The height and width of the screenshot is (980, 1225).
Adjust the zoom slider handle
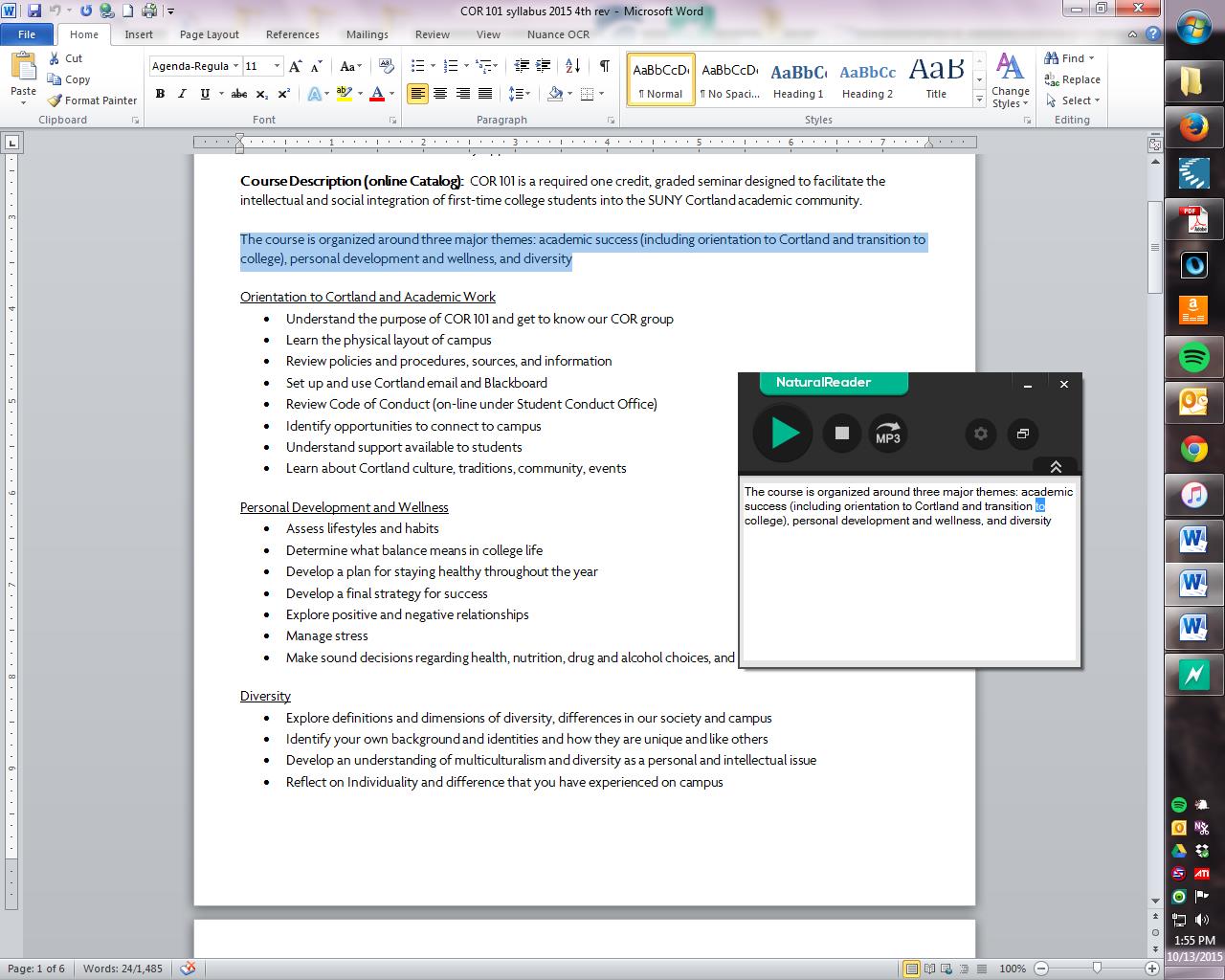click(1097, 969)
